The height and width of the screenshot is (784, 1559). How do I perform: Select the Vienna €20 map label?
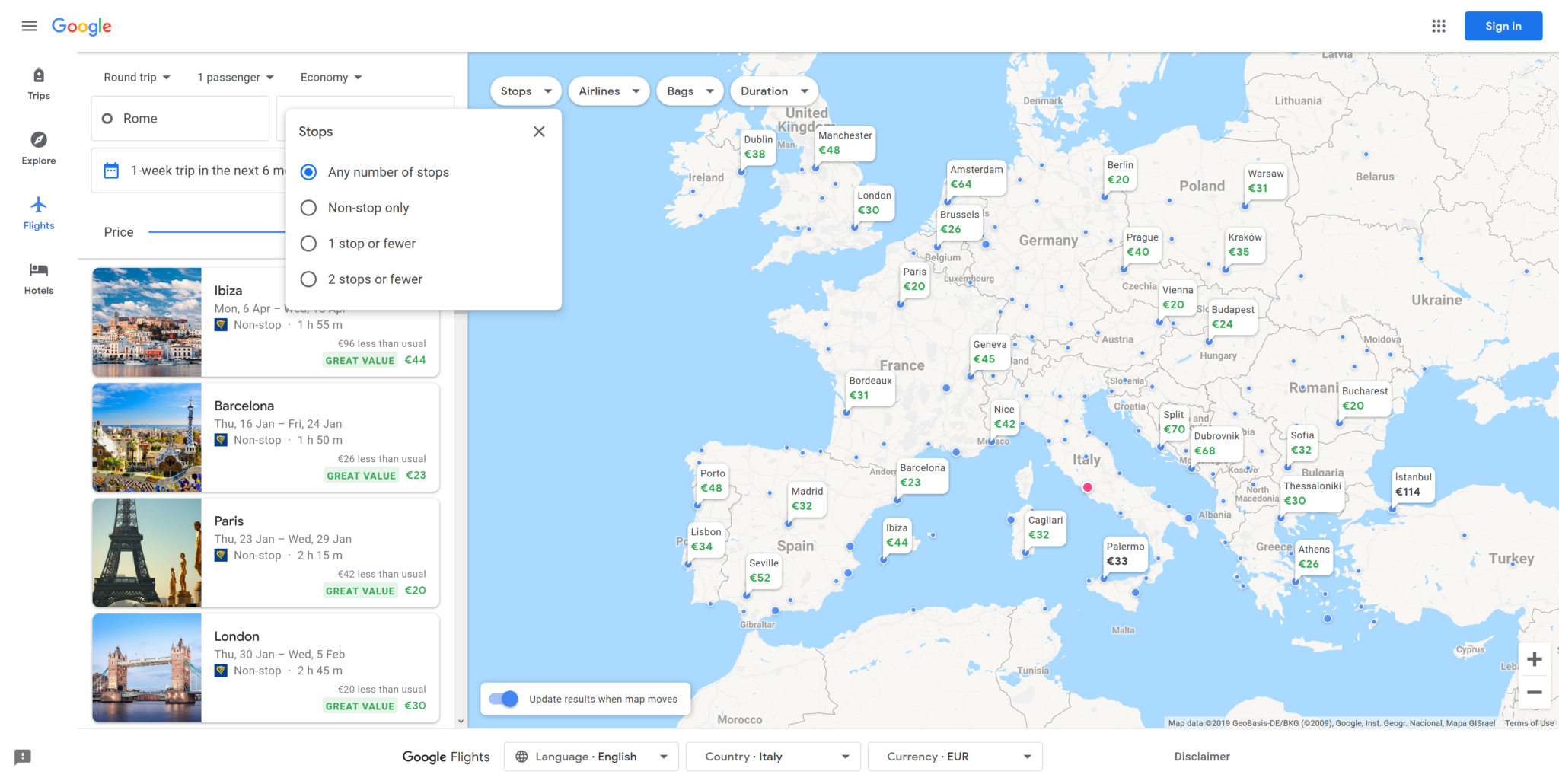coord(1178,298)
